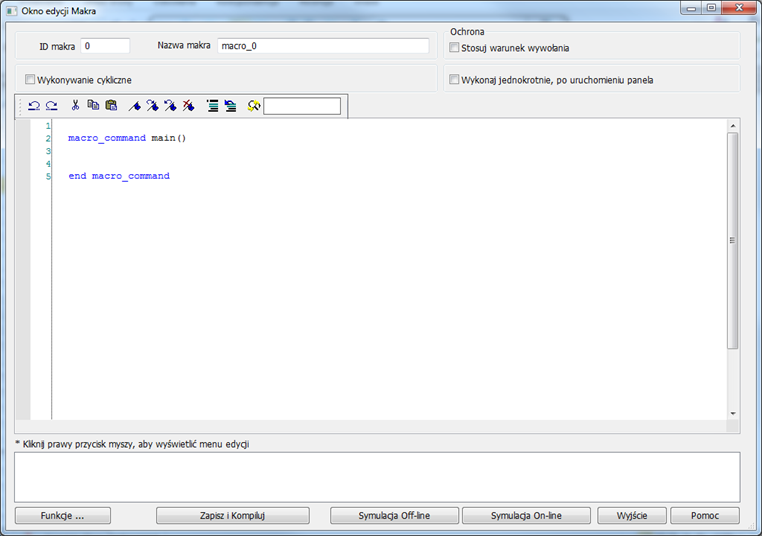The height and width of the screenshot is (536, 762).
Task: Click the Redo toolbar icon
Action: pyautogui.click(x=52, y=105)
